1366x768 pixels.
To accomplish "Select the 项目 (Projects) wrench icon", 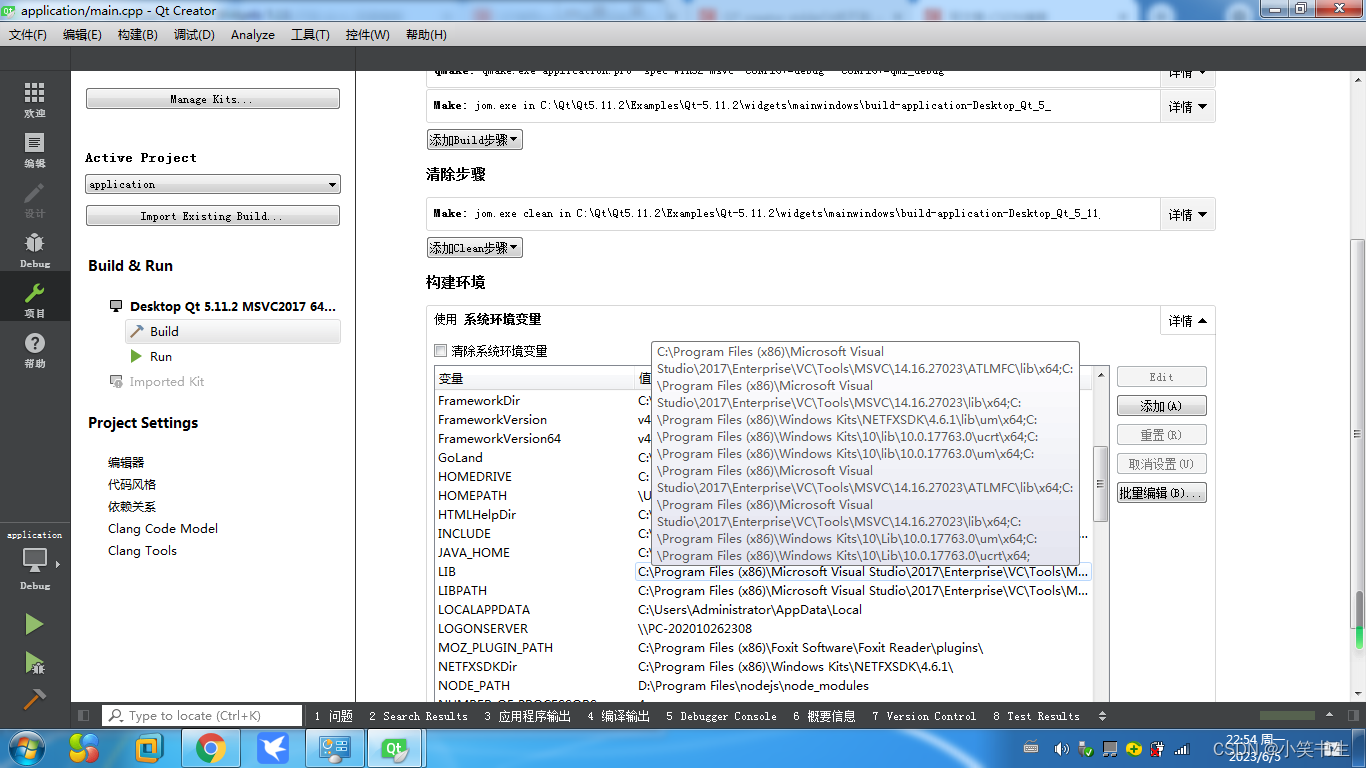I will point(34,293).
